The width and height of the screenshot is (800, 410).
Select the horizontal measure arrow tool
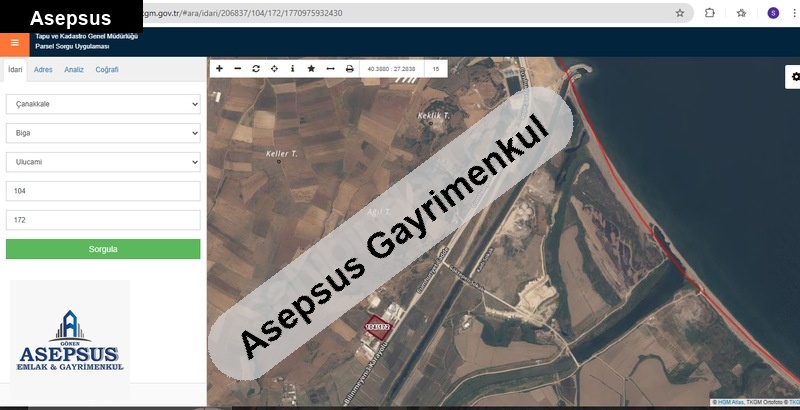click(330, 69)
